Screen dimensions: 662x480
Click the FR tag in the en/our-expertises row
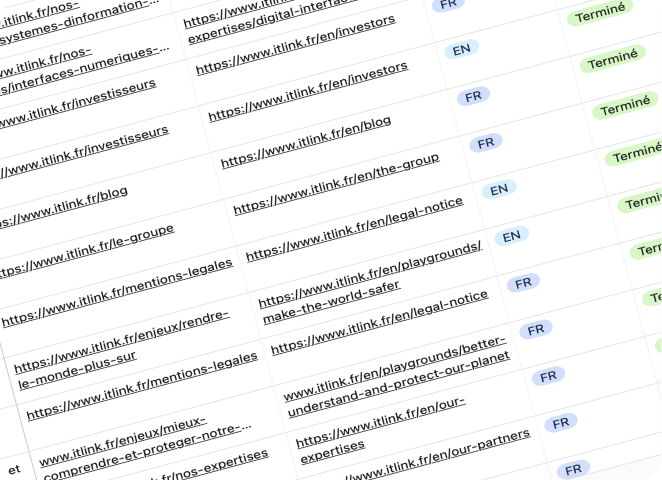(548, 377)
